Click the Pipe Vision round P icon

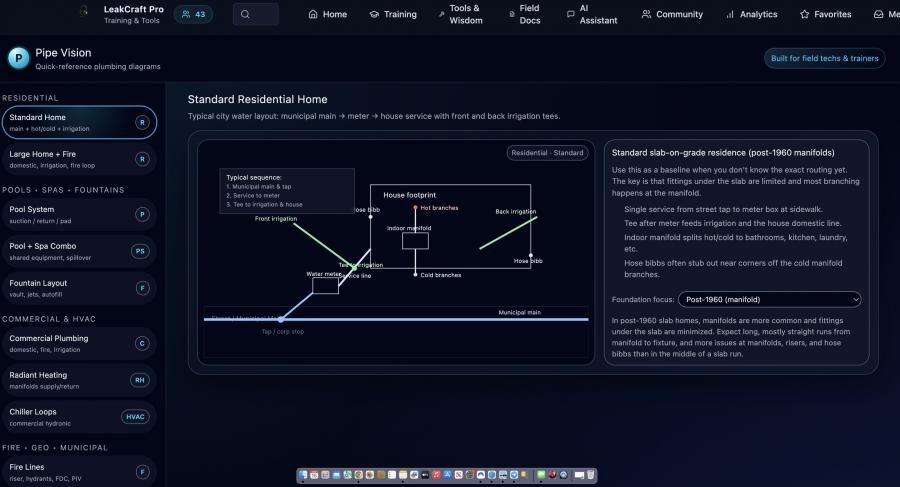coord(18,58)
